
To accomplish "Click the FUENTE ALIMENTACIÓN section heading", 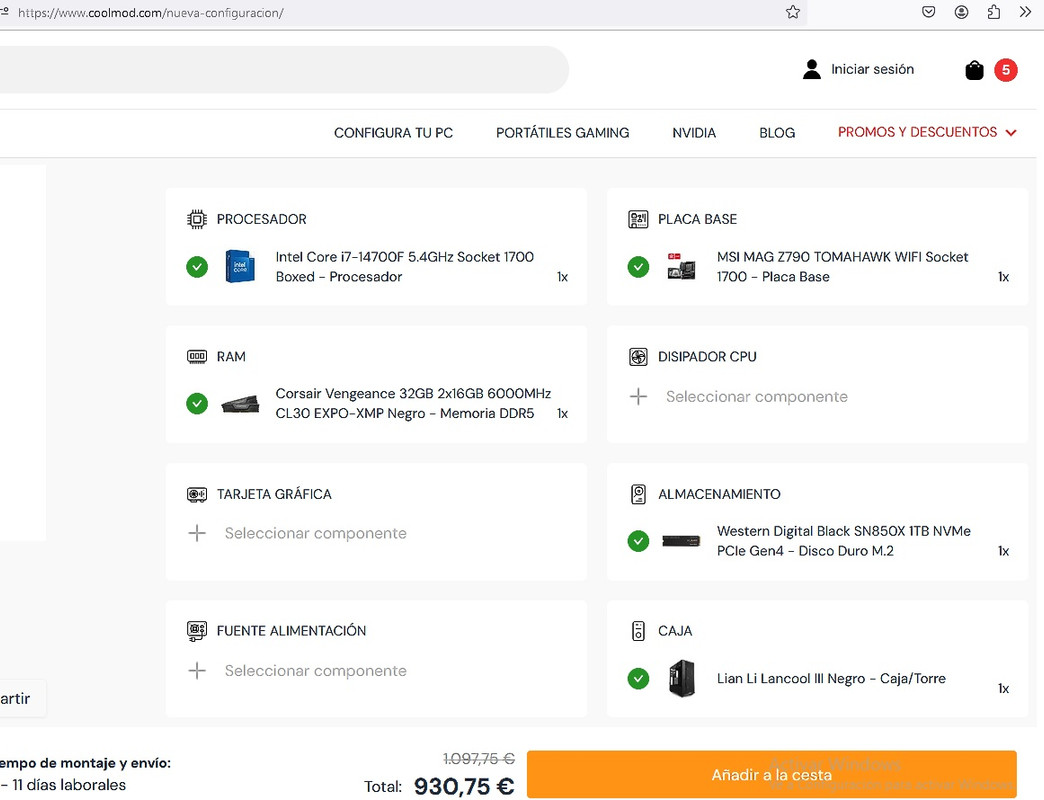I will tap(292, 631).
